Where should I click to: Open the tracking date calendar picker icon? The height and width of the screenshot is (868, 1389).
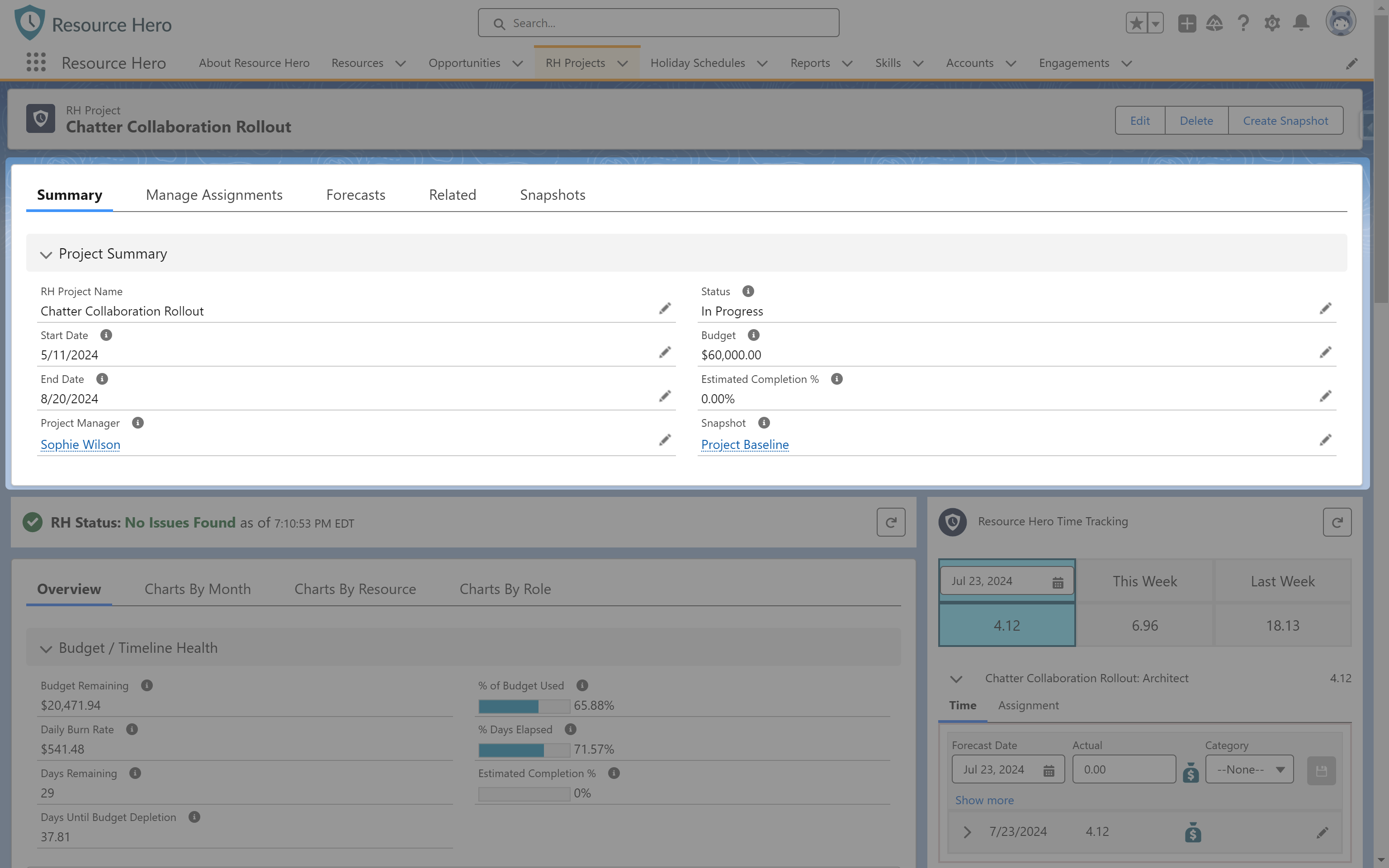[x=1057, y=583]
